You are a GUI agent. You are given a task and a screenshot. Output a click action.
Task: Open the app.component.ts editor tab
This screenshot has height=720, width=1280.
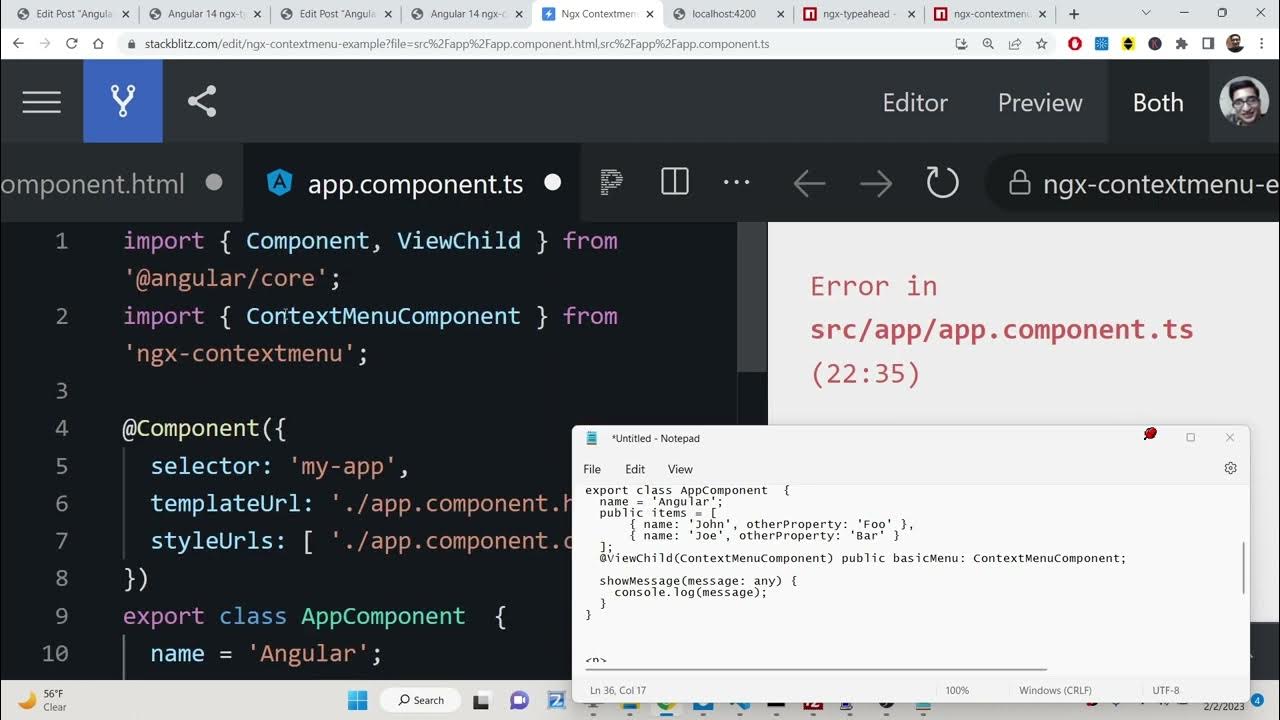[x=415, y=184]
